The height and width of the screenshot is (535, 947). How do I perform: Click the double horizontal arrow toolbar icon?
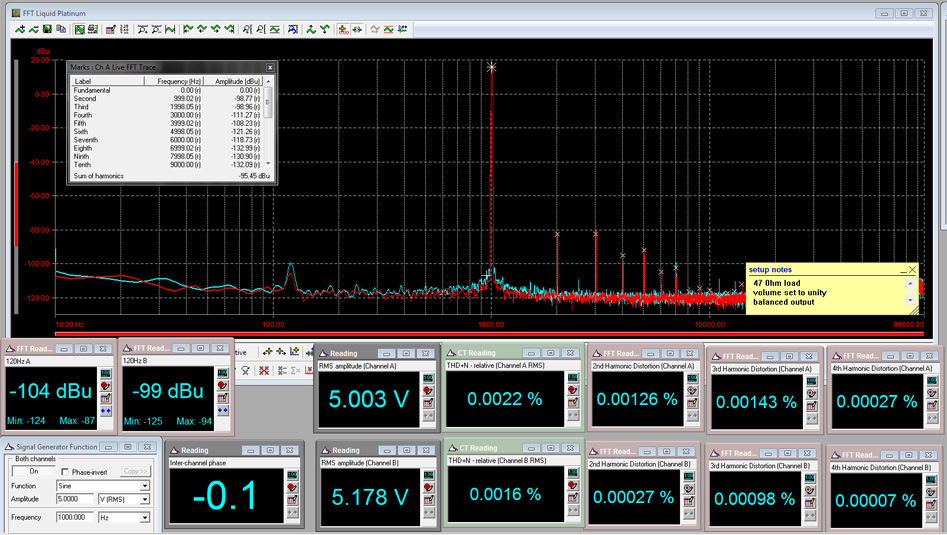(x=357, y=29)
